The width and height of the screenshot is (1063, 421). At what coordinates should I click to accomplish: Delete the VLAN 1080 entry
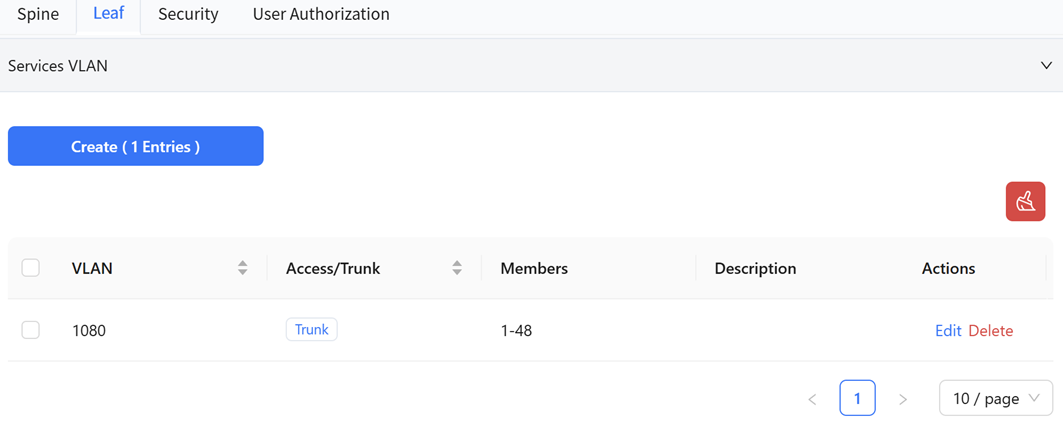[991, 331]
